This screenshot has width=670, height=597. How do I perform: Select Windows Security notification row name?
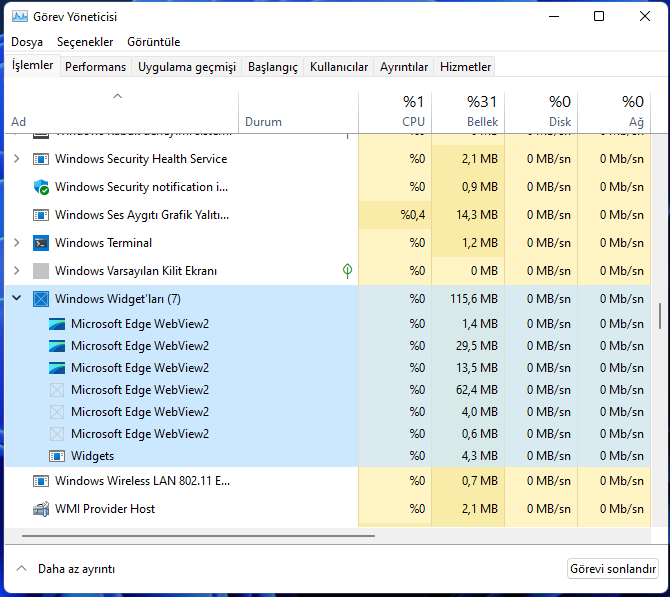point(141,187)
